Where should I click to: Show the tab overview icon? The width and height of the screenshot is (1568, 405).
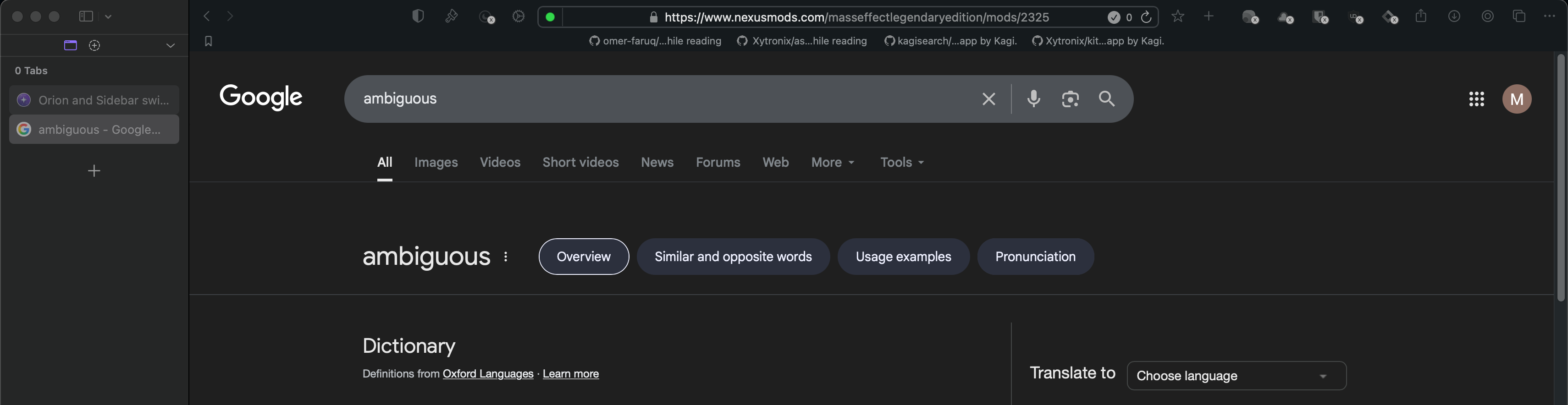pos(1518,16)
